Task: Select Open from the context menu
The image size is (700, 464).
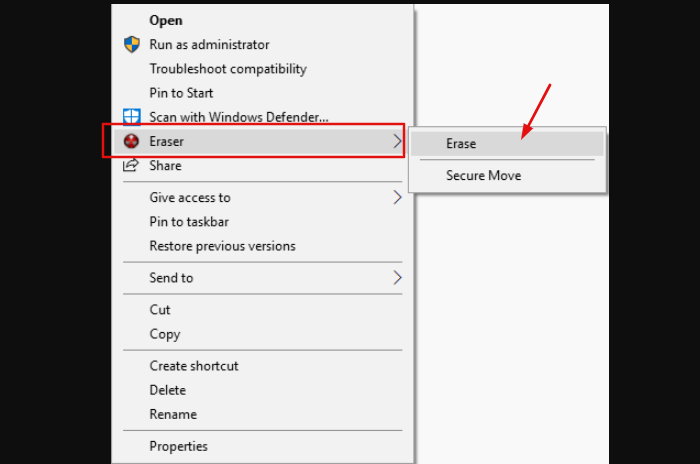Action: pyautogui.click(x=165, y=20)
